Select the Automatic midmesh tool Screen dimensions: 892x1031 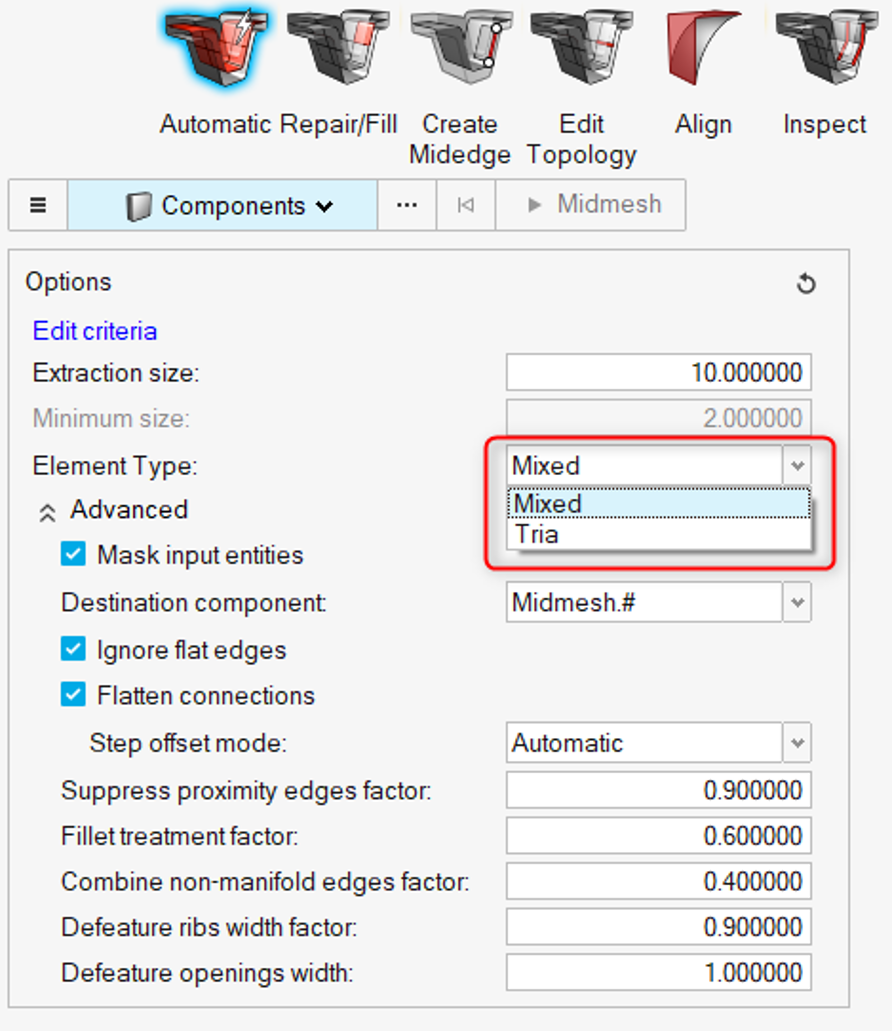[215, 45]
